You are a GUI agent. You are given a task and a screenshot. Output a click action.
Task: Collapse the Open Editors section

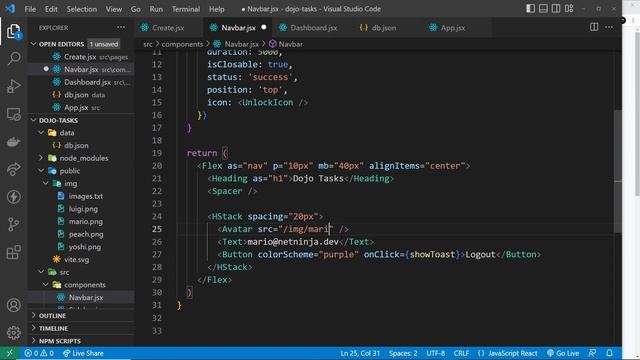coord(34,44)
